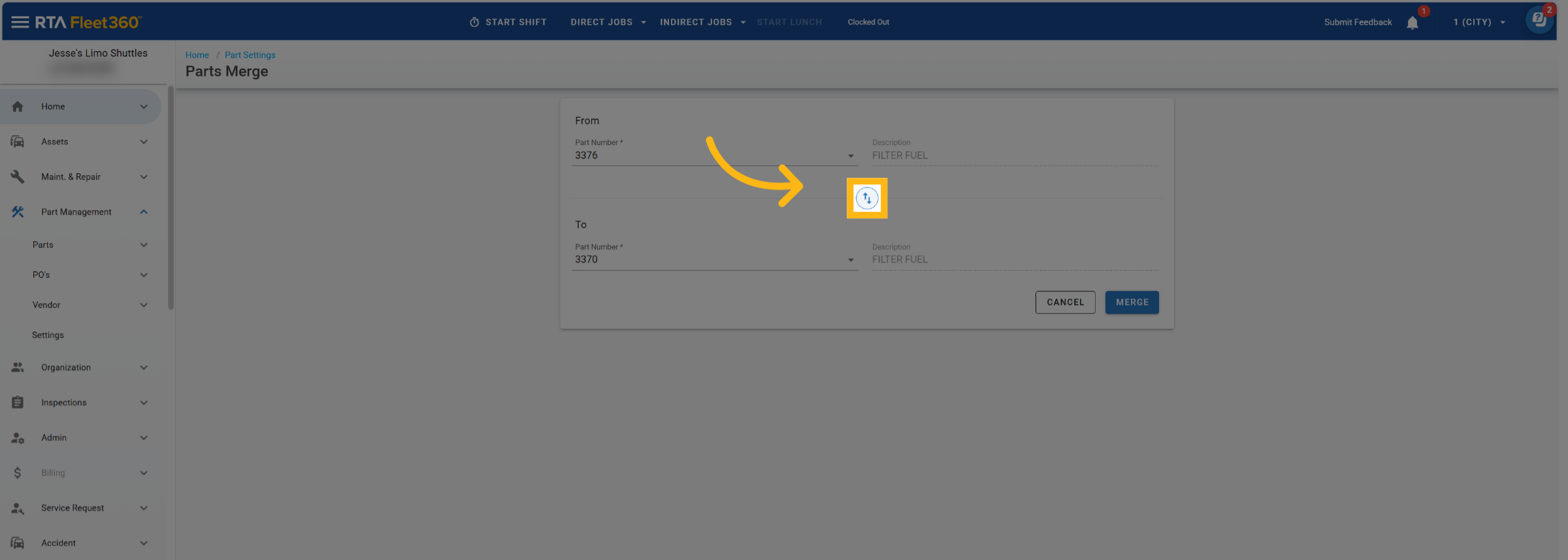Open the Indirect Jobs menu
This screenshot has width=1568, height=560.
click(702, 22)
